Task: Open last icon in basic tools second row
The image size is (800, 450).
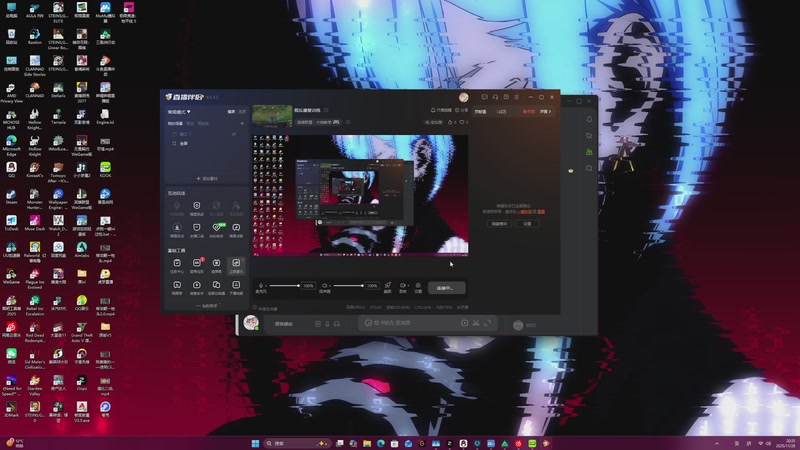Action: tap(236, 287)
